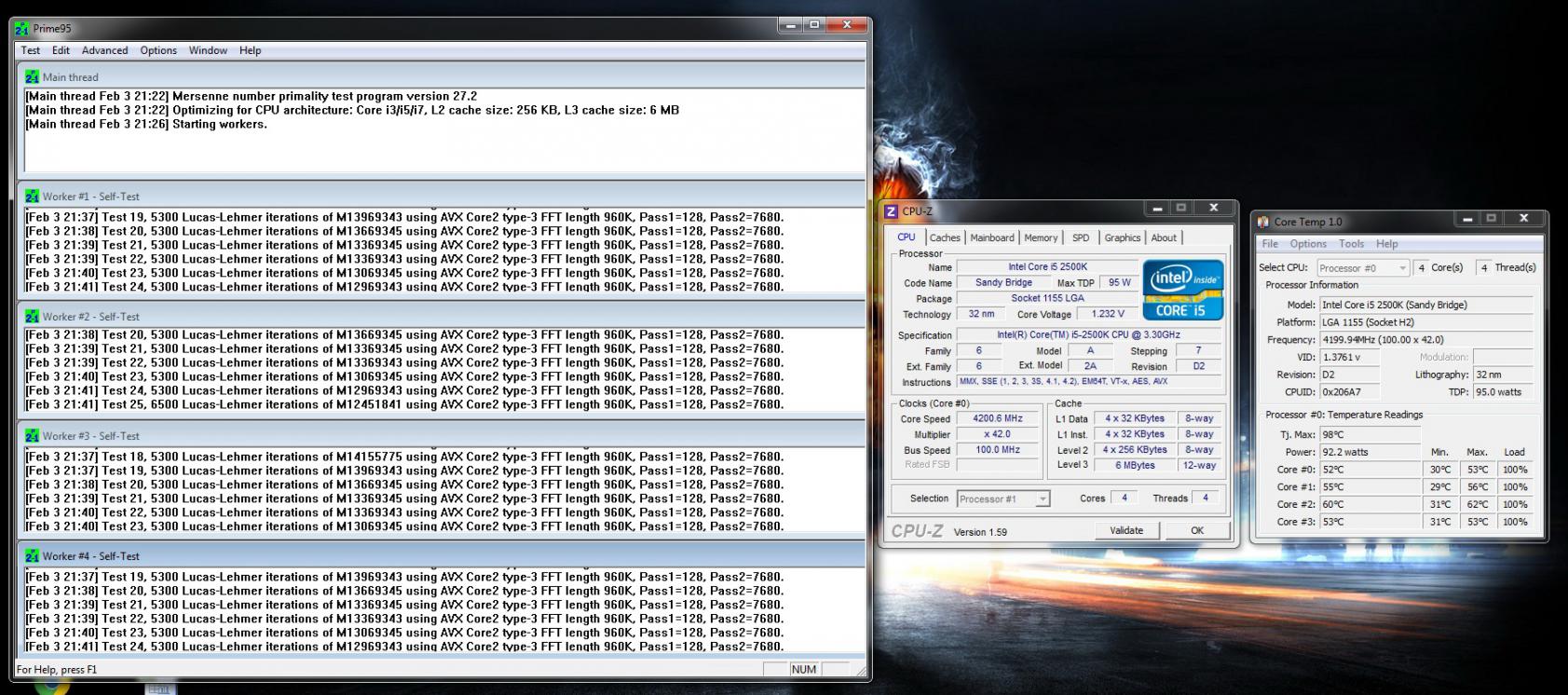Open the Test menu in Prime95
Image resolution: width=1568 pixels, height=695 pixels.
tap(31, 50)
